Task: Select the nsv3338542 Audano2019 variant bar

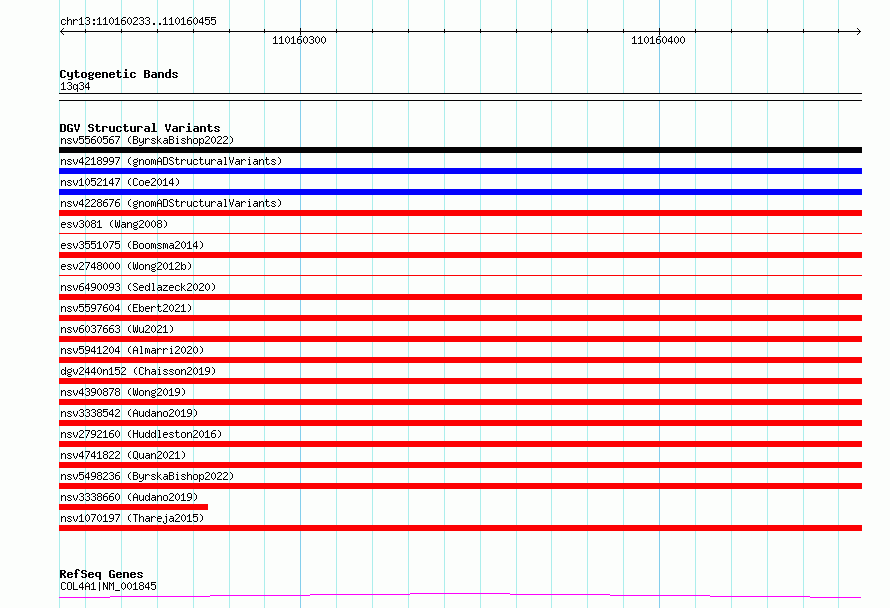Action: (x=460, y=423)
